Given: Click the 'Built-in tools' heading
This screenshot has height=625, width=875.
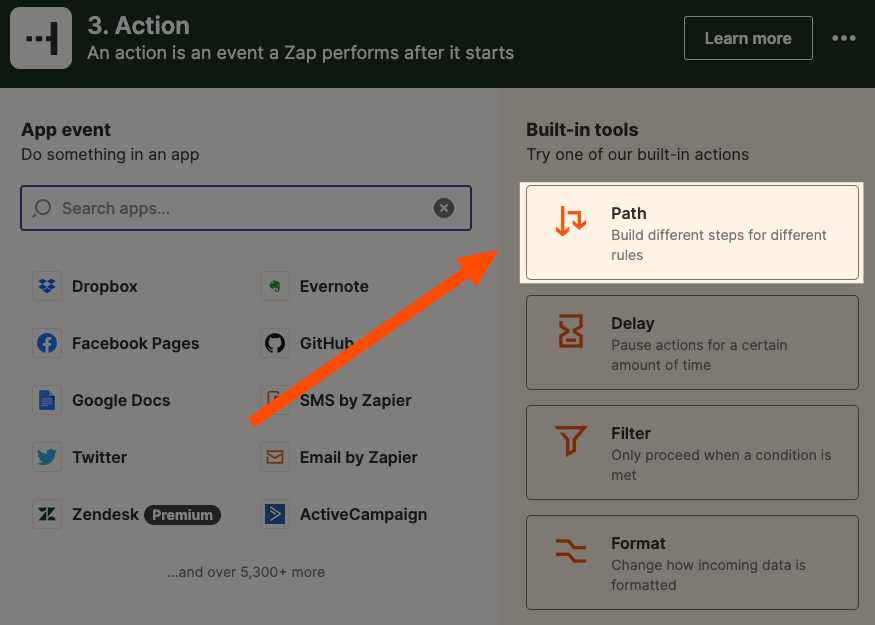Looking at the screenshot, I should [582, 129].
